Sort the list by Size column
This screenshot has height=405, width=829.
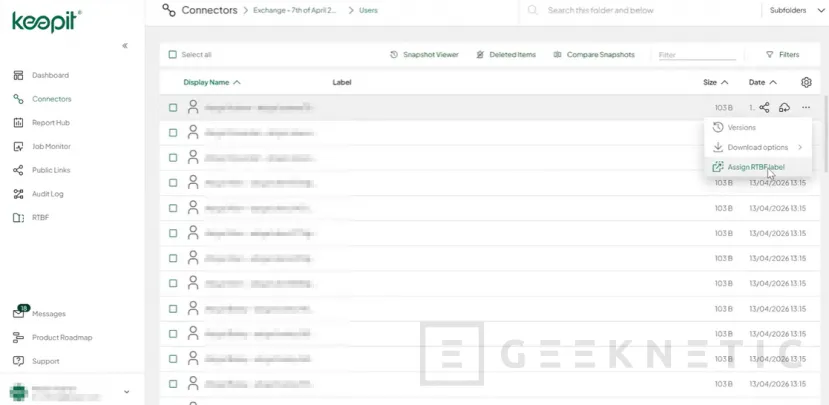[x=715, y=82]
